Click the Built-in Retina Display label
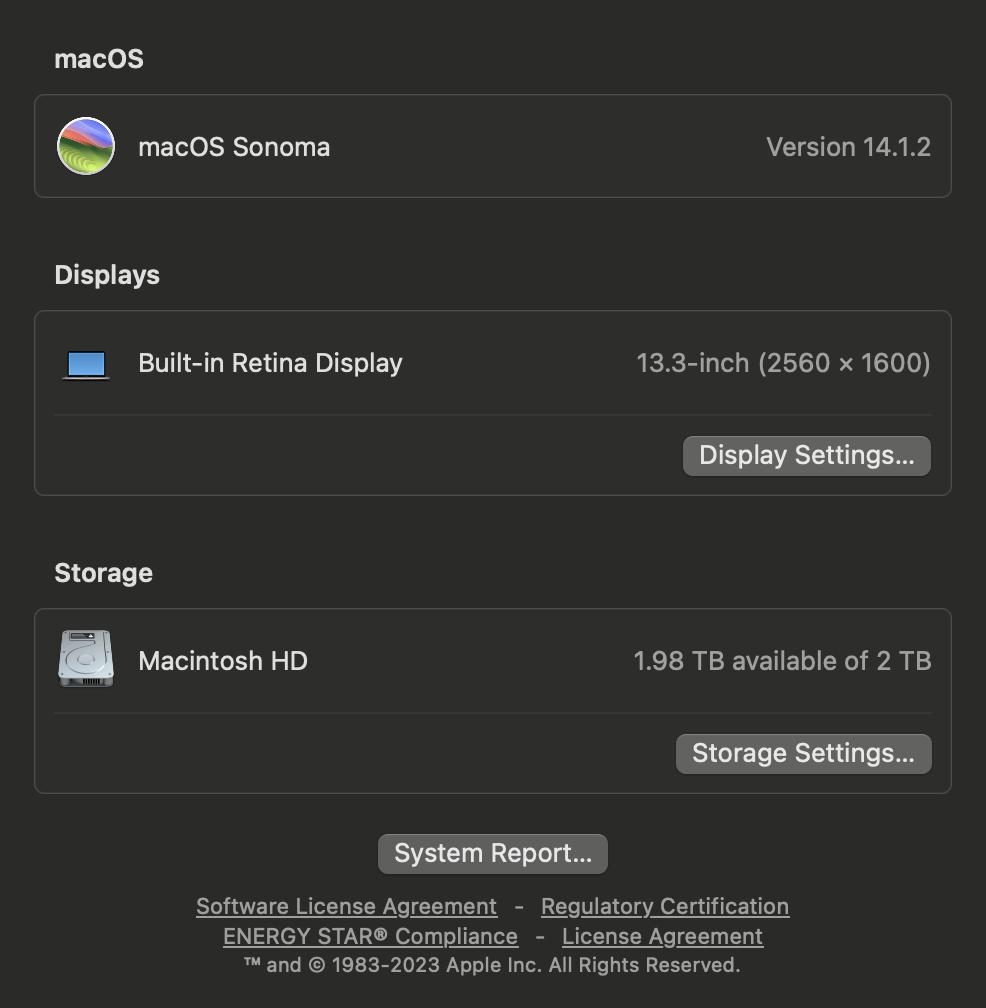 click(x=271, y=363)
